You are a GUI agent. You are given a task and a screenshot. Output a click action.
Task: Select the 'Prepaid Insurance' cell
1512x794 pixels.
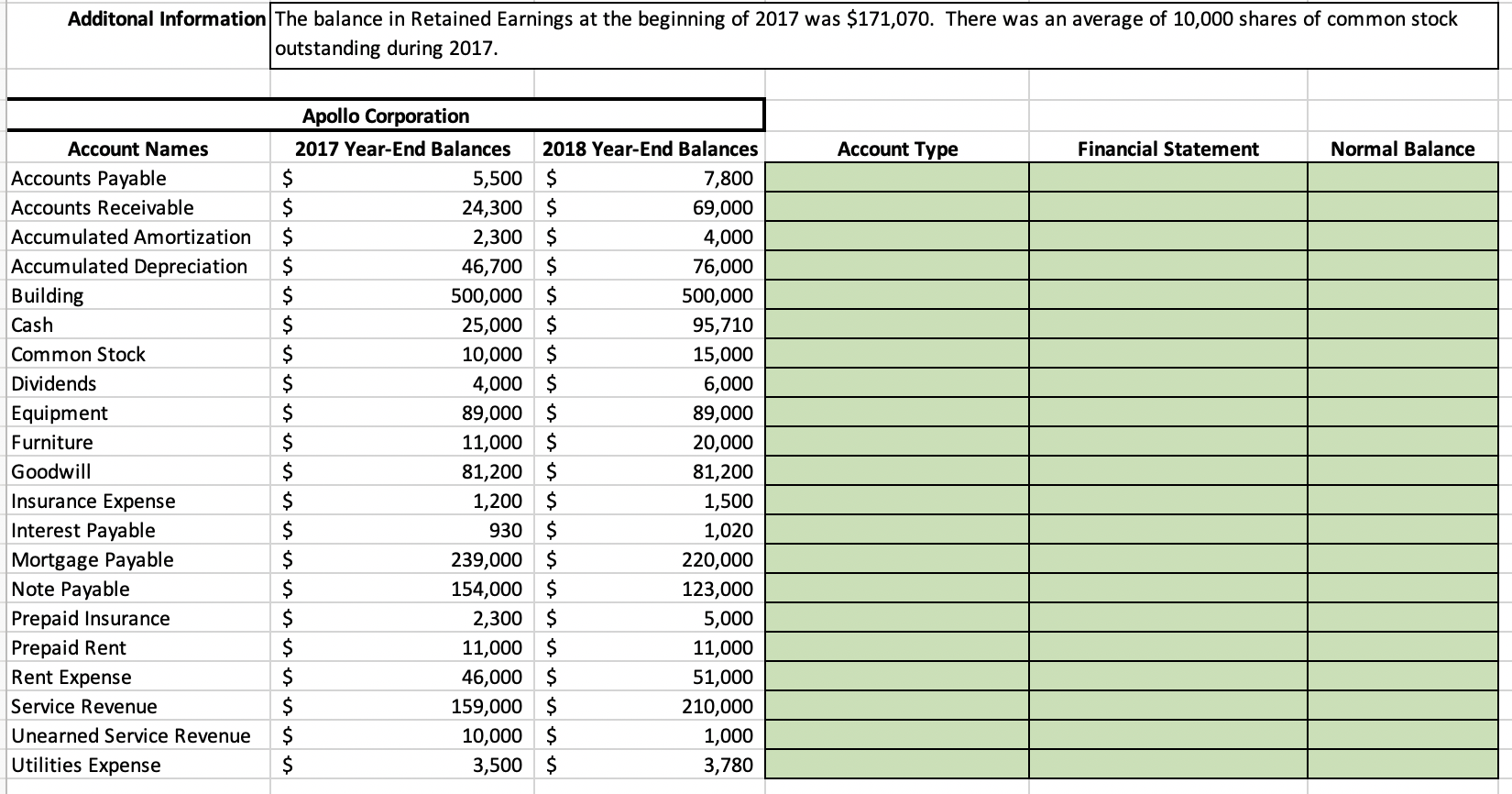(138, 618)
